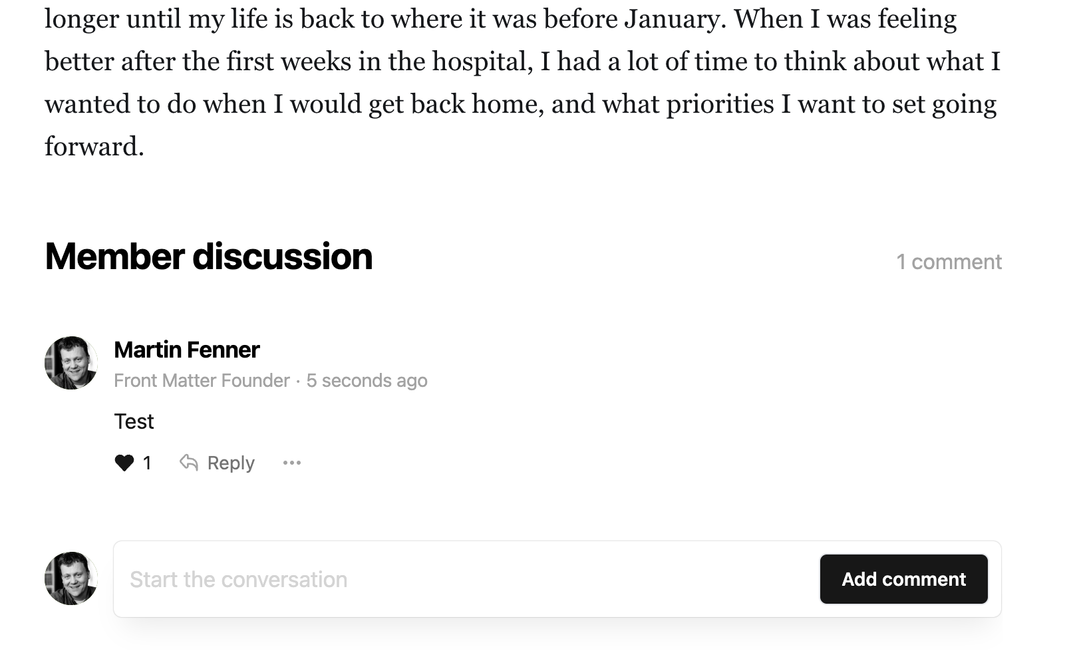Select the Member discussion heading
Image resolution: width=1075 pixels, height=650 pixels.
tap(207, 257)
